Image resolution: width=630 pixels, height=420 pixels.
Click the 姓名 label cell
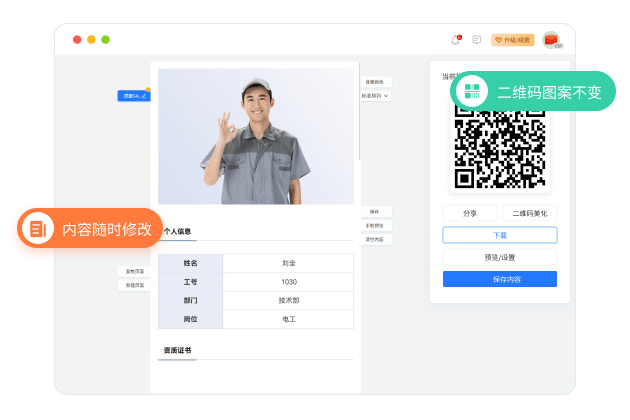(x=190, y=263)
